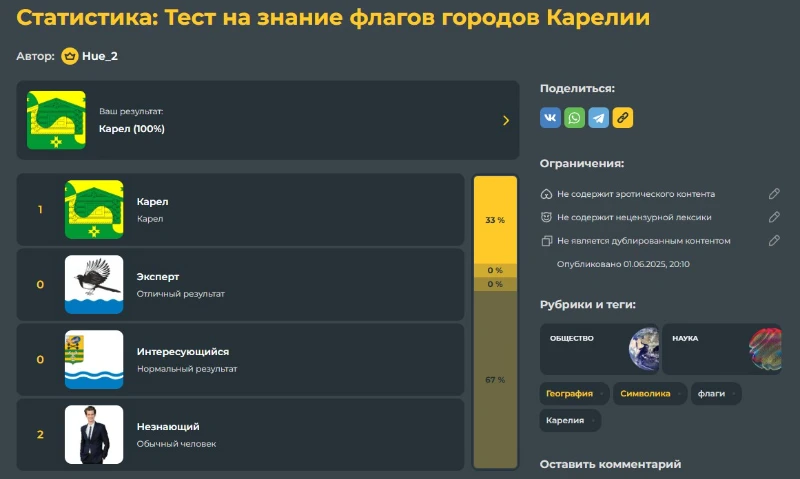800x479 pixels.
Task: Click the Незнающий result title
Action: (x=168, y=427)
